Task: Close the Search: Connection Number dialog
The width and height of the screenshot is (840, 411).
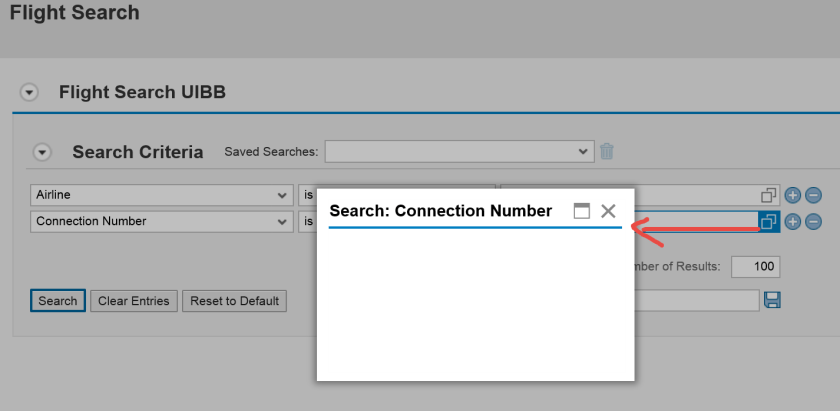Action: (x=608, y=211)
